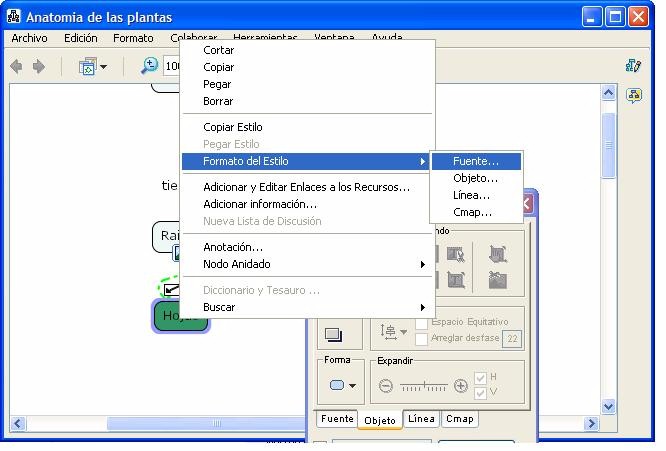Select Fuente... in the submenu
The image size is (666, 451).
[x=475, y=161]
